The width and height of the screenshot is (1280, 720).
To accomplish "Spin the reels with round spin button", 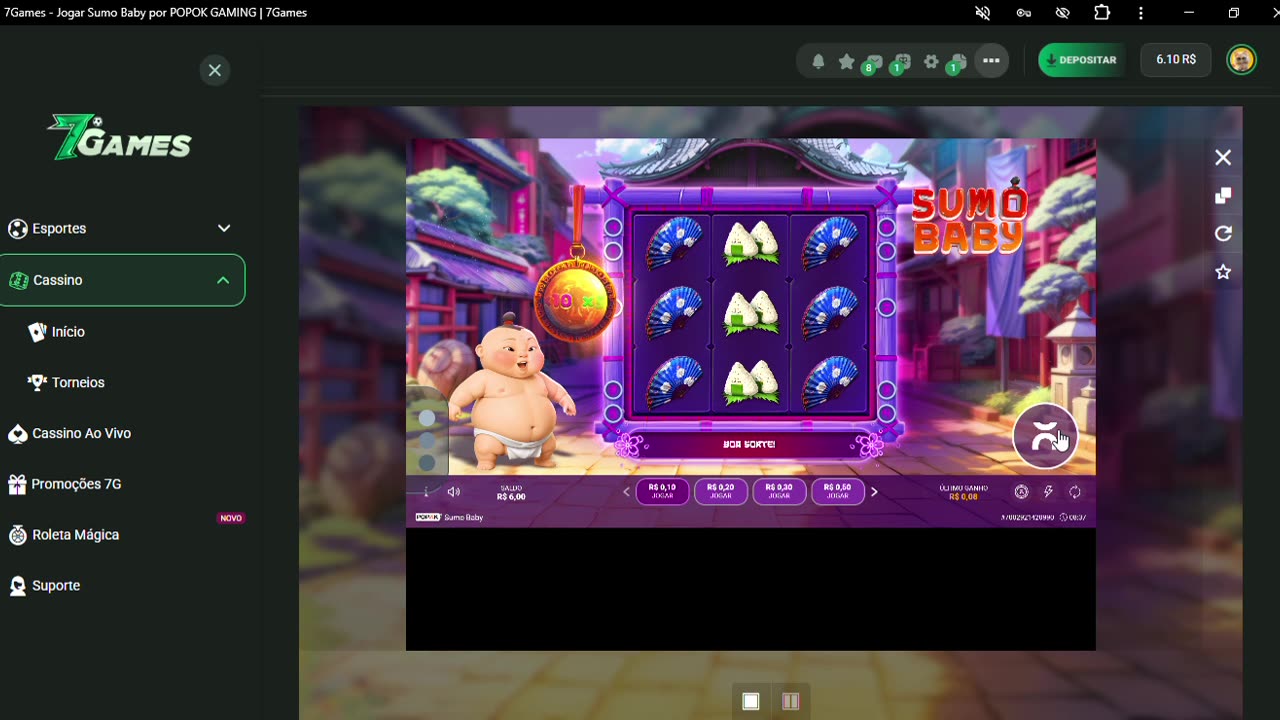I will (1045, 436).
